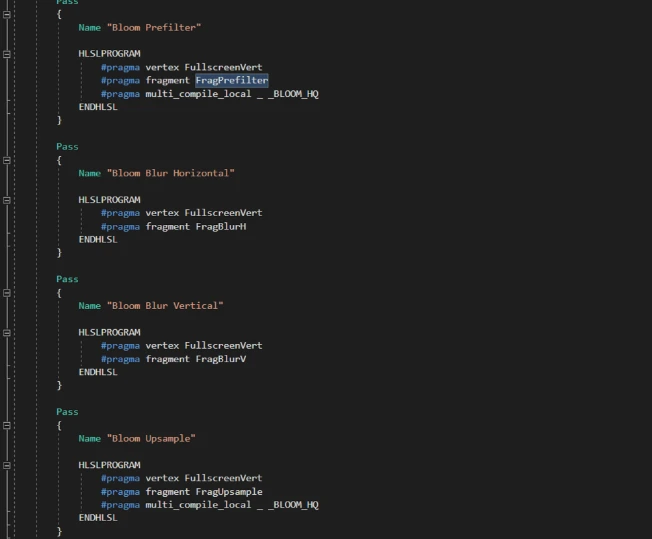Click the FragBlurH fragment function name

pyautogui.click(x=220, y=226)
